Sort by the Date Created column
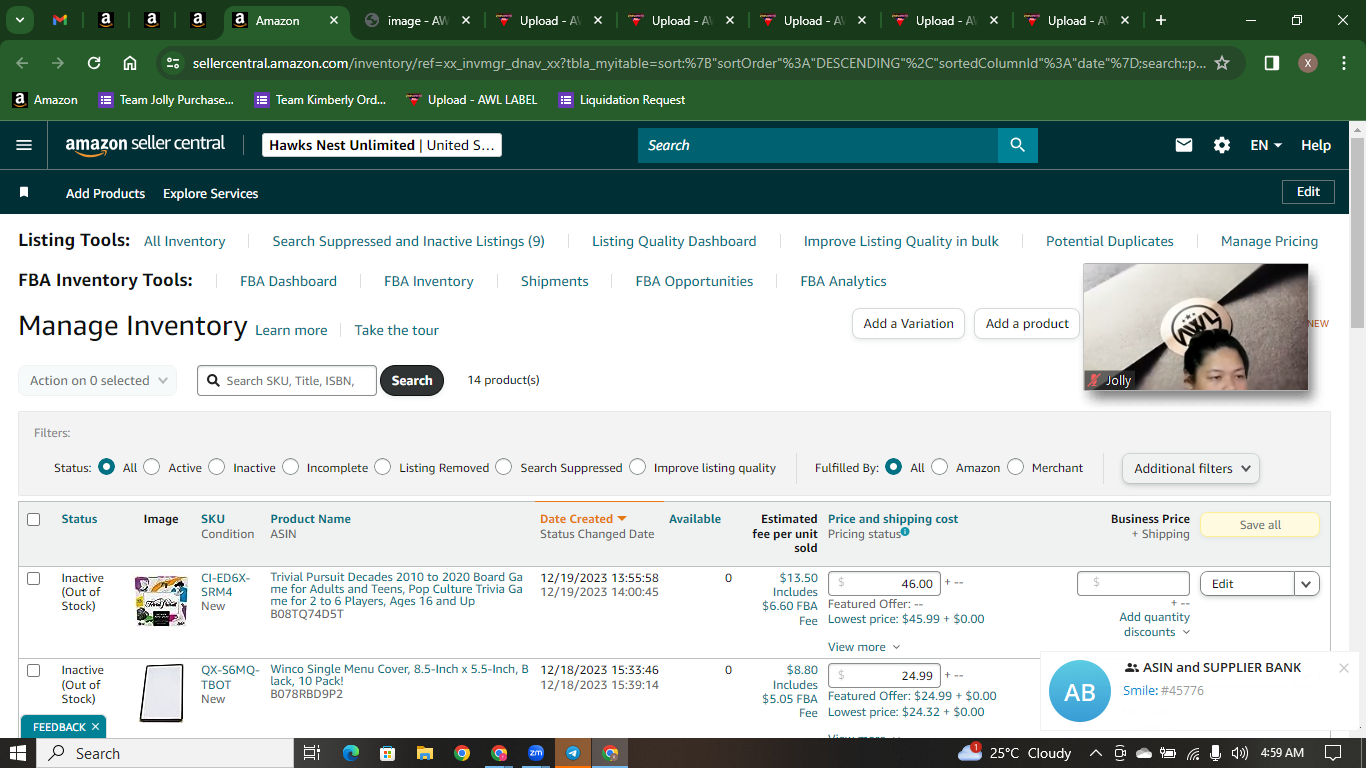Viewport: 1366px width, 768px height. coord(583,519)
